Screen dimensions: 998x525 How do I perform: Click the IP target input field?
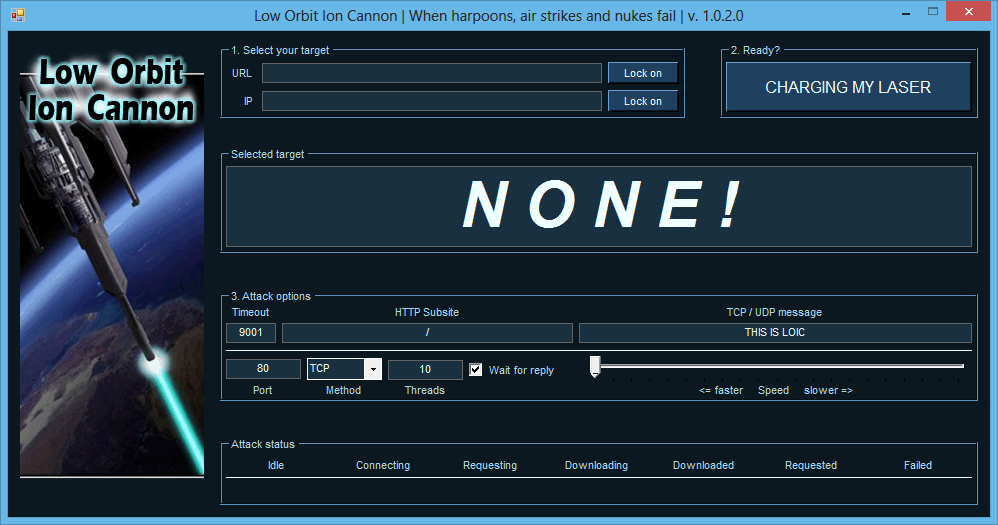pos(432,101)
